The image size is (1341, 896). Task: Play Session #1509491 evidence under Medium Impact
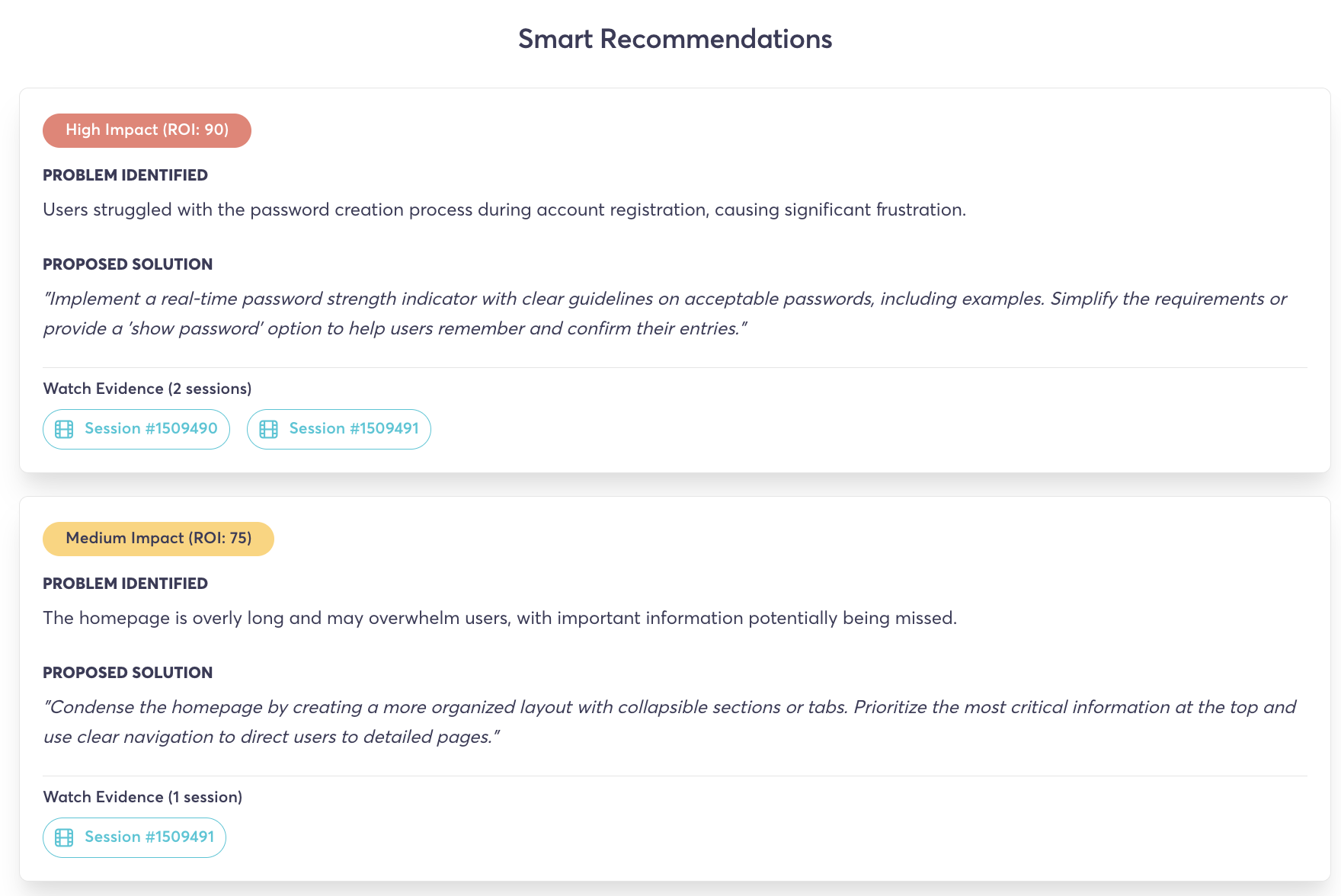134,837
